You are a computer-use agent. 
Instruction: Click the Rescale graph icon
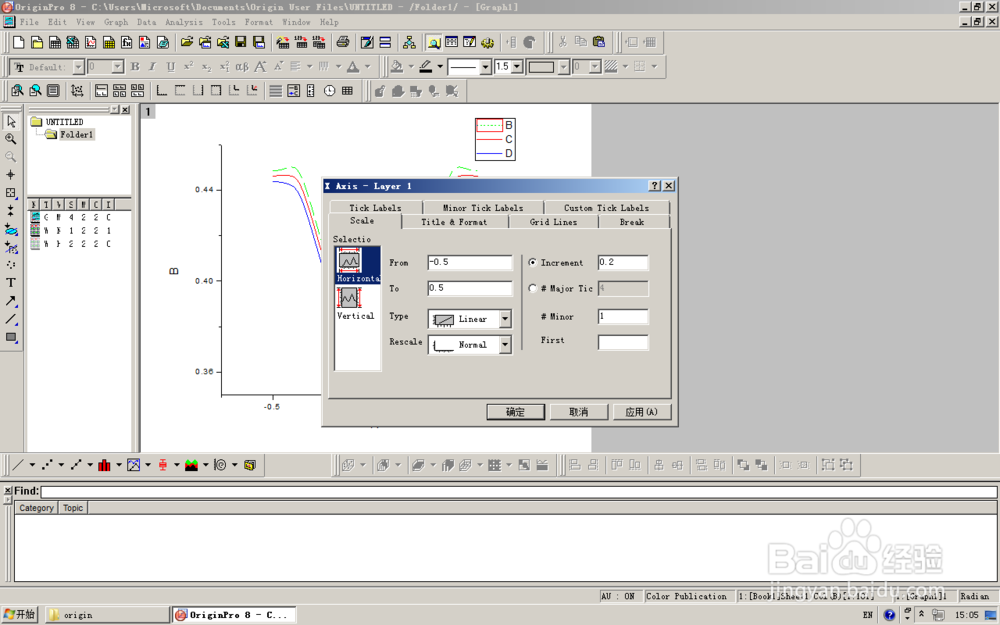(77, 91)
